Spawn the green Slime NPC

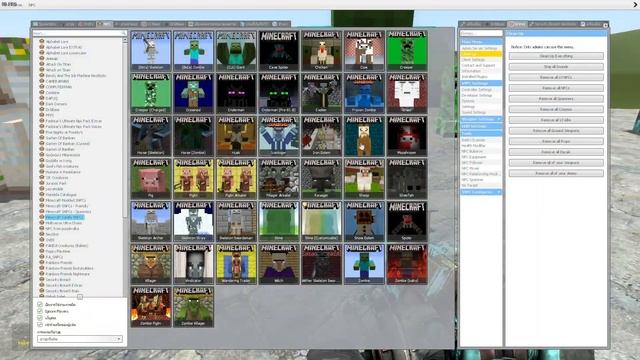pos(279,221)
